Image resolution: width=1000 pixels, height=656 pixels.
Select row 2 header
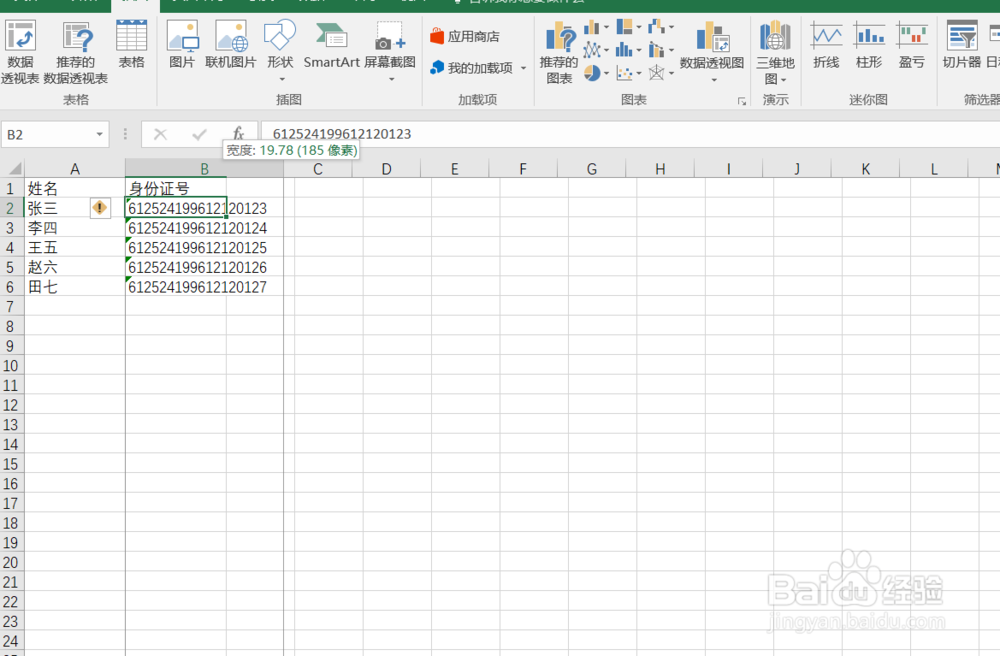click(x=11, y=208)
